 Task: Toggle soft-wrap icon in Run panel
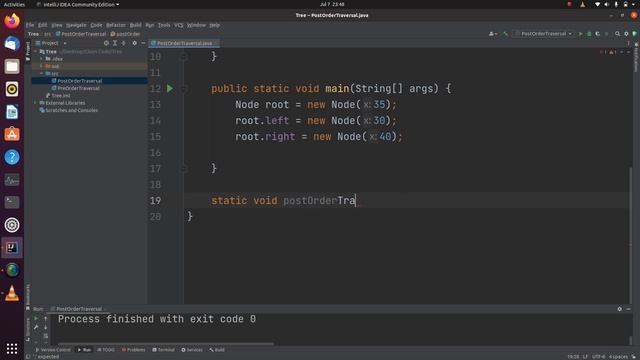click(x=46, y=336)
